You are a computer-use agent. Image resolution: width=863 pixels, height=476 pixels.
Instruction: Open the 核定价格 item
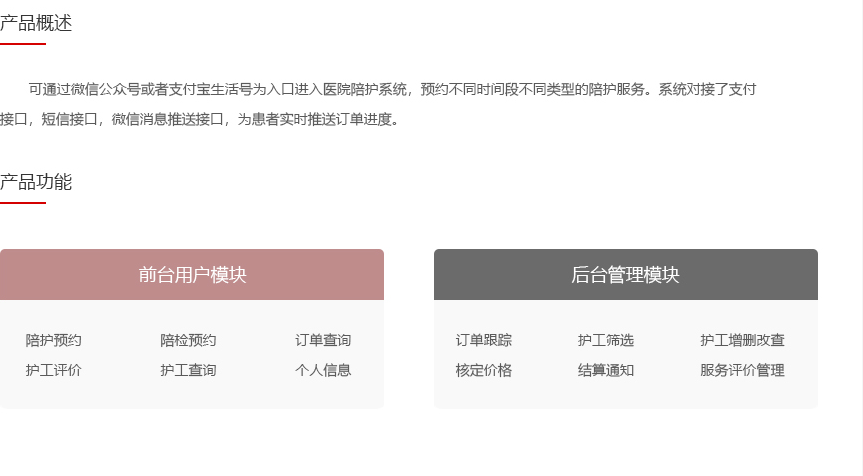click(484, 370)
